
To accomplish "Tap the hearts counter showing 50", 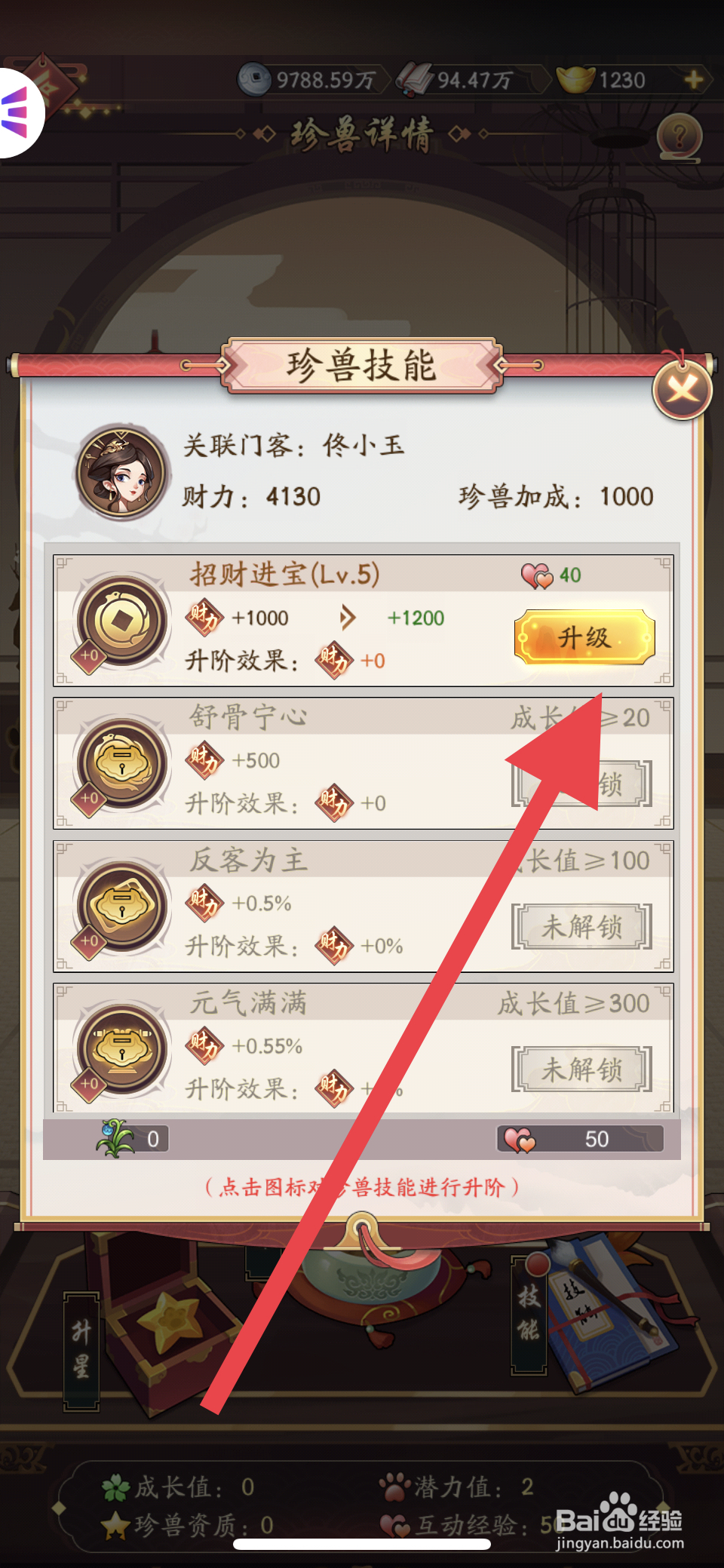I will point(580,1139).
